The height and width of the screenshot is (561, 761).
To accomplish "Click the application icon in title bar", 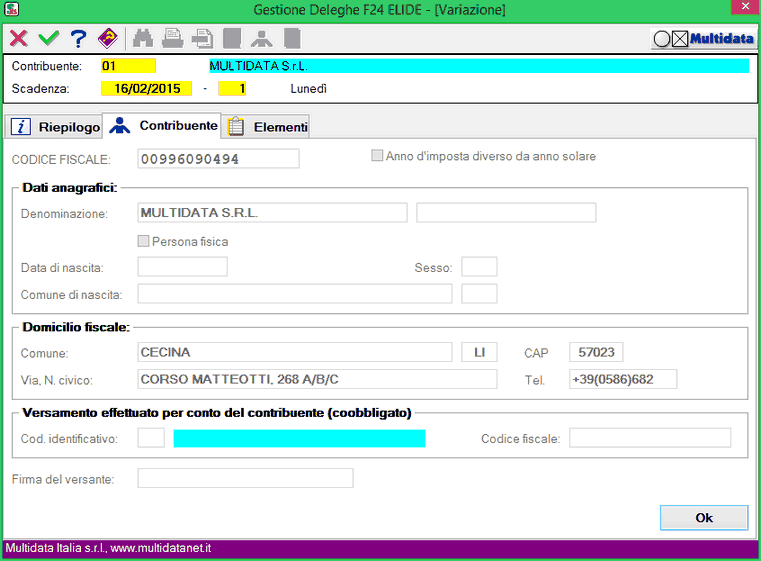I will (11, 9).
